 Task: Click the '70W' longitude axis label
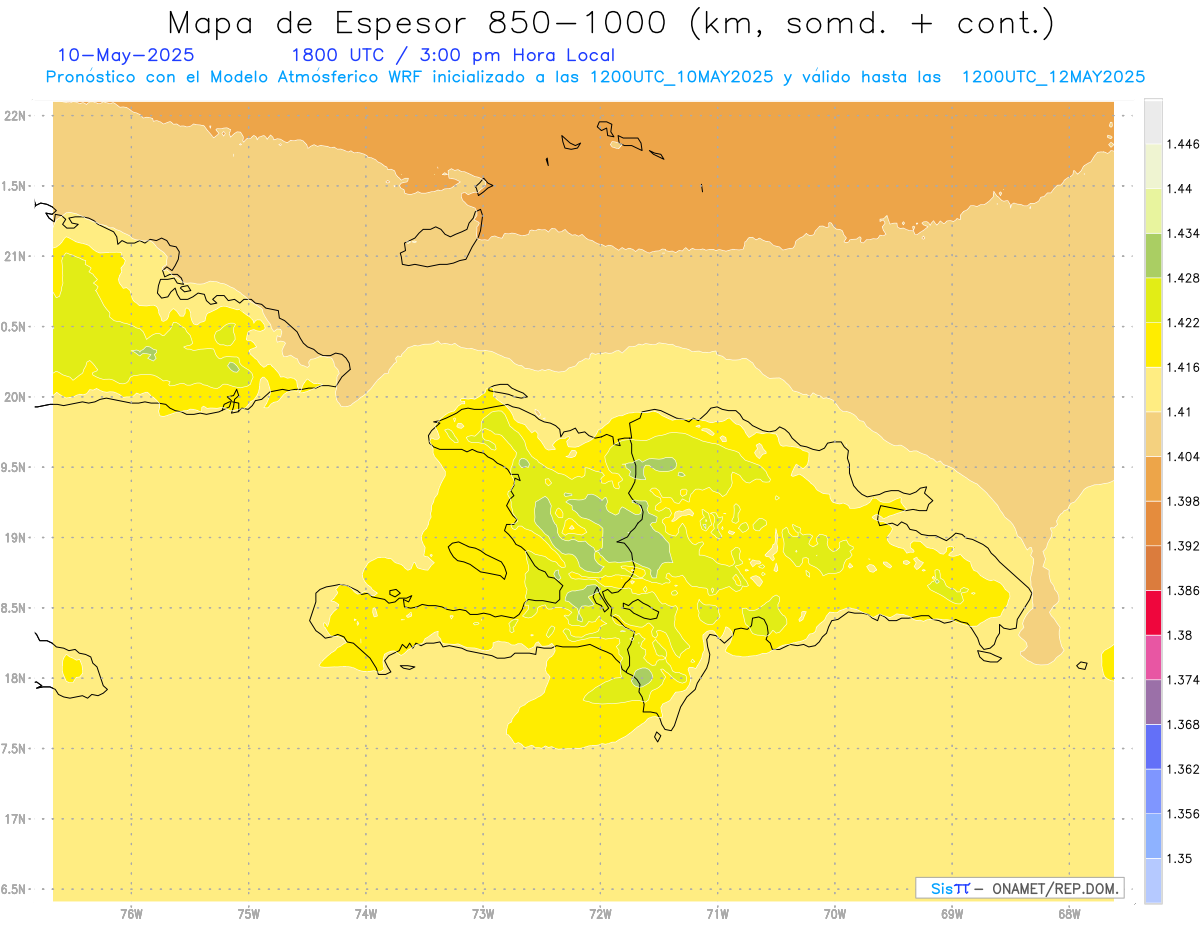coord(835,914)
